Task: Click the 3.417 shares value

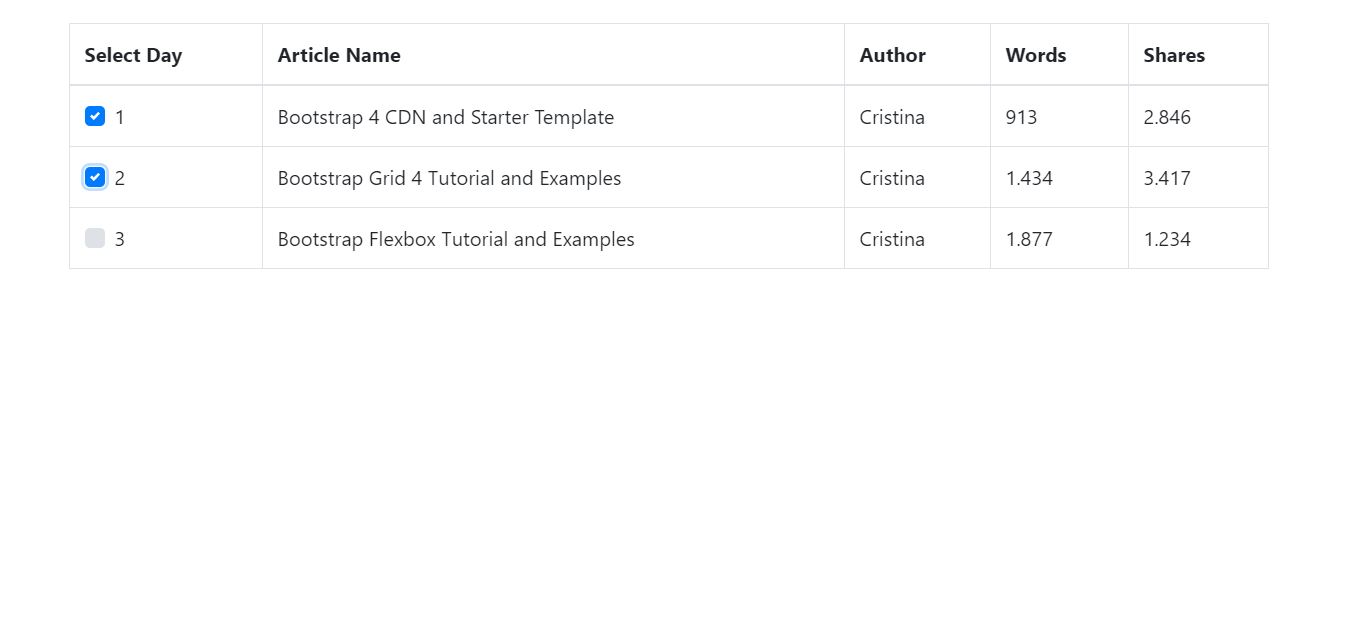Action: (x=1166, y=178)
